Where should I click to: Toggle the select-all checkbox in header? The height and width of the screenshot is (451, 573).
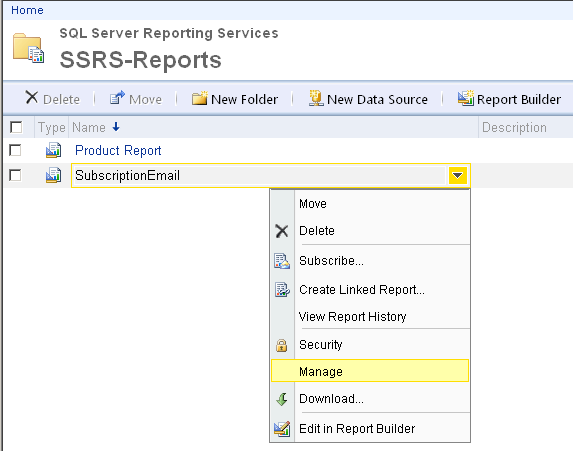16,128
